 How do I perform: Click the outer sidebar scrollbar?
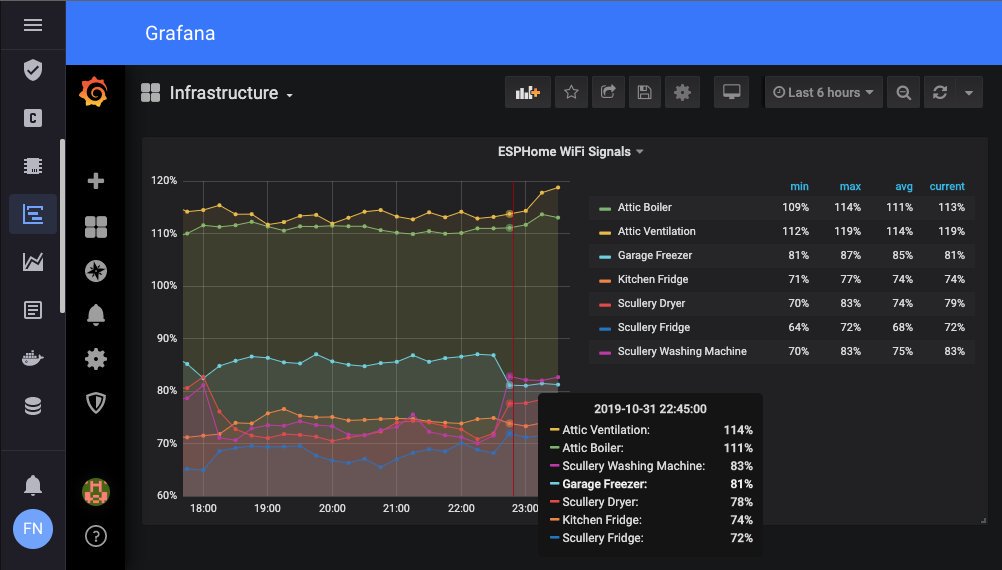(62, 226)
